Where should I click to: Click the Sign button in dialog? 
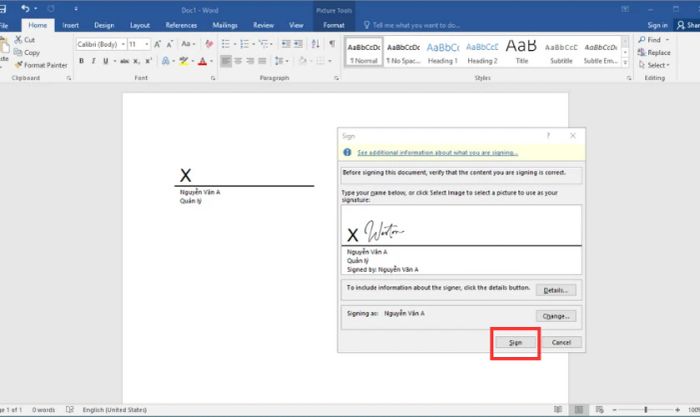515,342
